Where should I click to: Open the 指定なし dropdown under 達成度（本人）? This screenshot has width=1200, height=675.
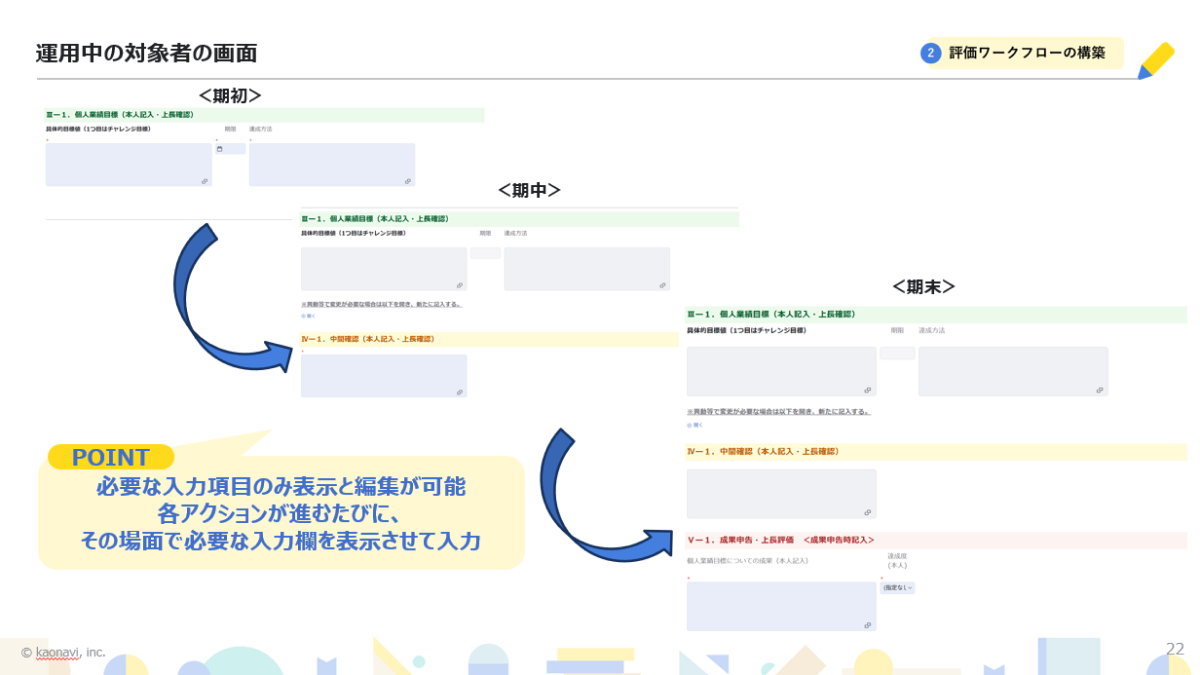tap(898, 588)
